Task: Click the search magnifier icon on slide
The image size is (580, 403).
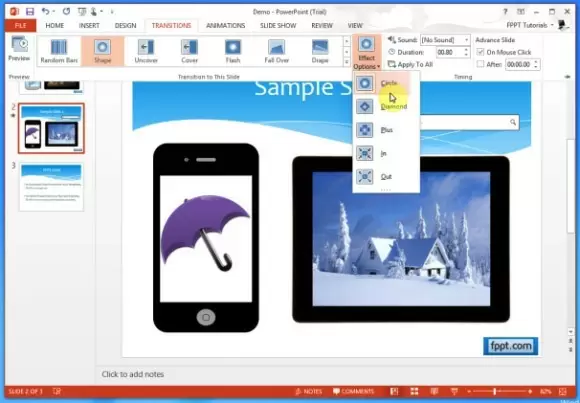Action: [x=513, y=122]
